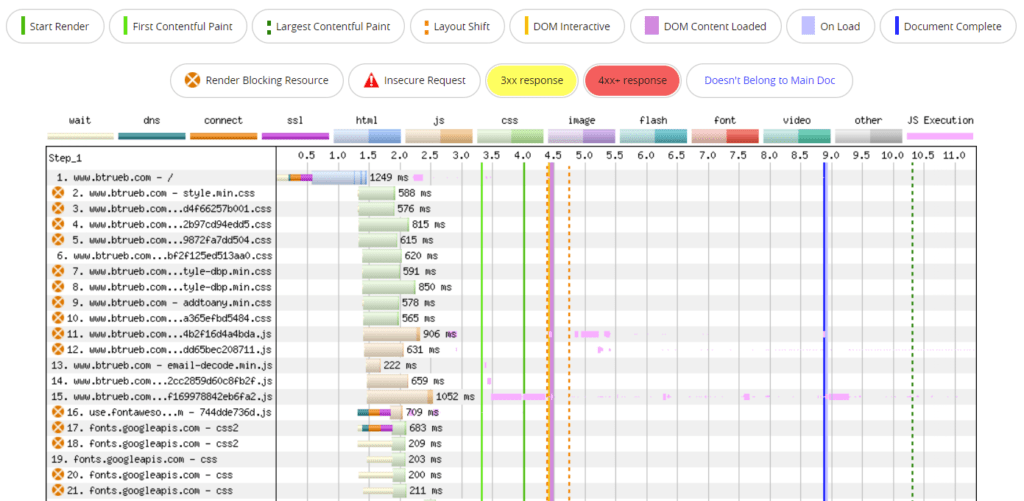The image size is (1024, 501).
Task: Click the JS Execution pink color bar
Action: point(939,136)
